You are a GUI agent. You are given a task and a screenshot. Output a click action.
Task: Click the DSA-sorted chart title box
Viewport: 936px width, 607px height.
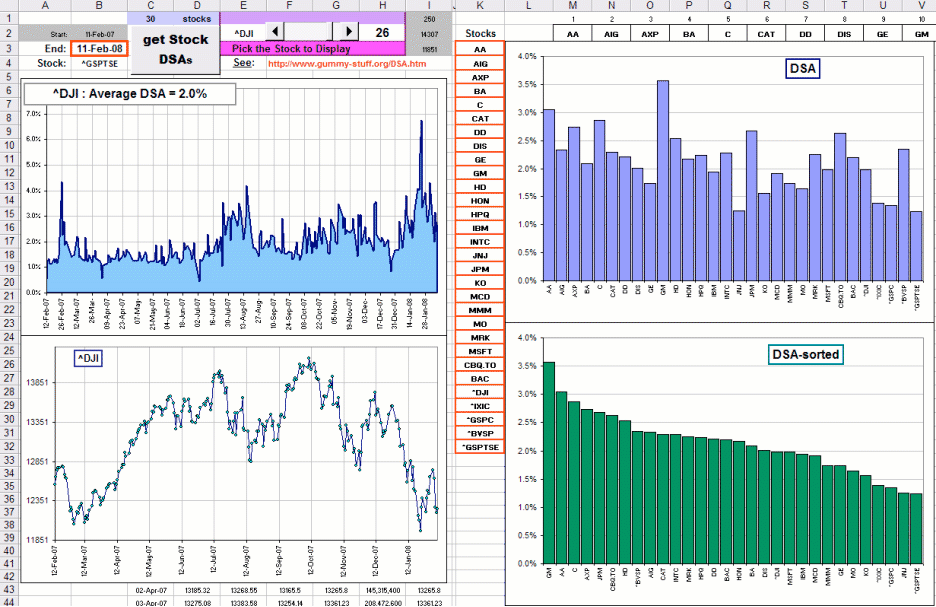coord(806,355)
